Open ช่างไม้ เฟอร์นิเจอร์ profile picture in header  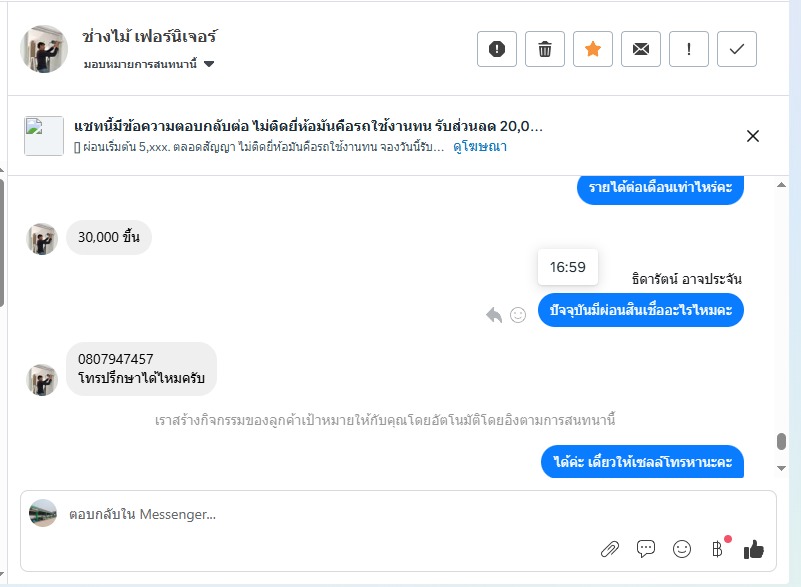coord(43,49)
